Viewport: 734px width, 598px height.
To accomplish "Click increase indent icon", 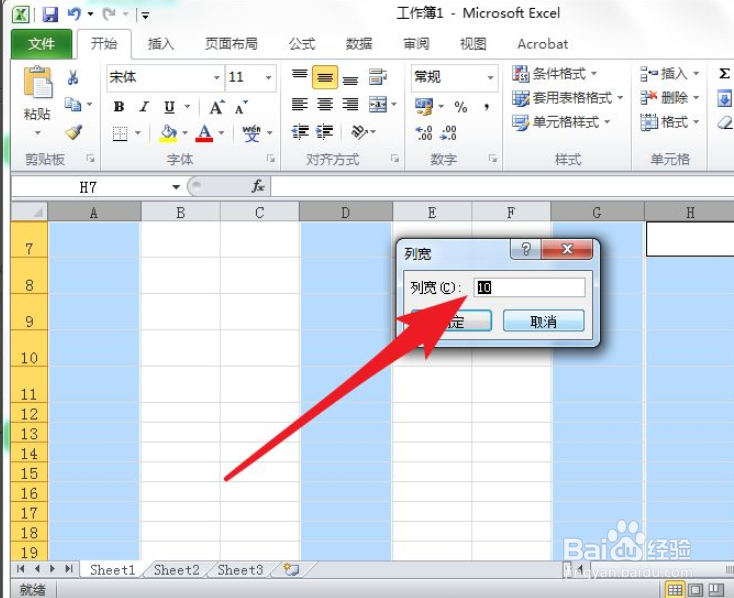I will 324,133.
